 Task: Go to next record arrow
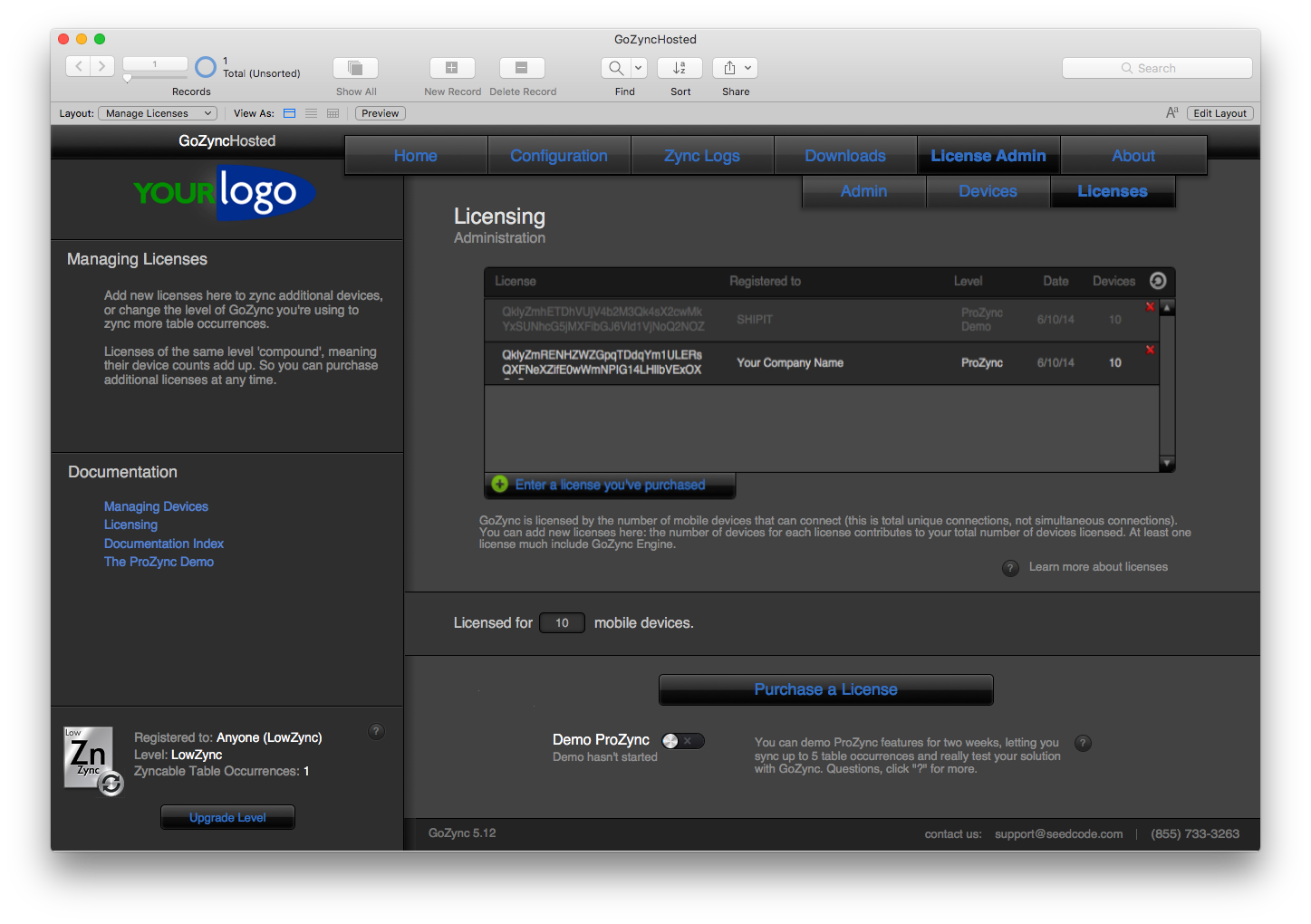(x=102, y=66)
